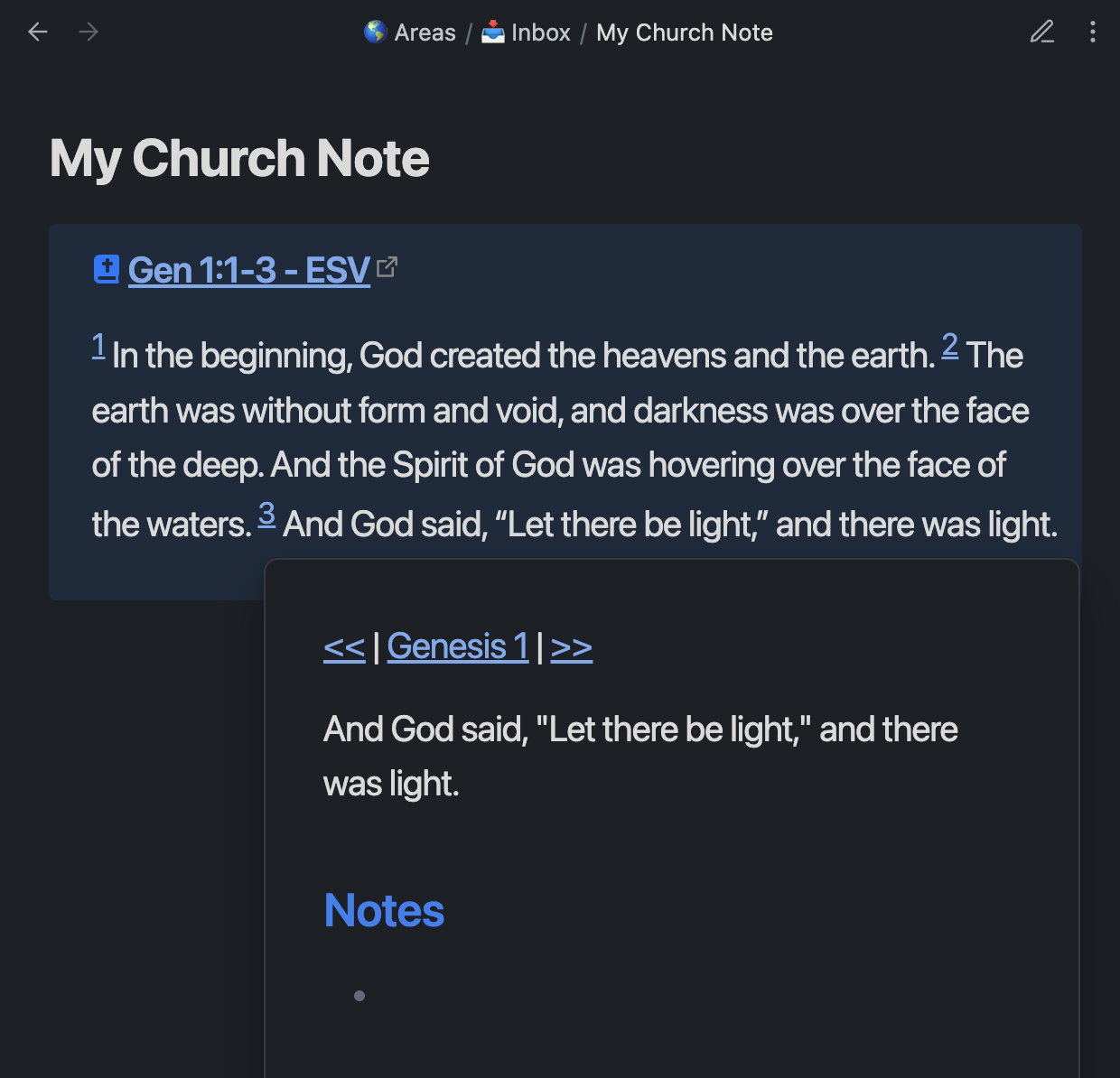This screenshot has height=1078, width=1120.
Task: Click the globe icon beside Areas breadcrumb
Action: coord(375,32)
